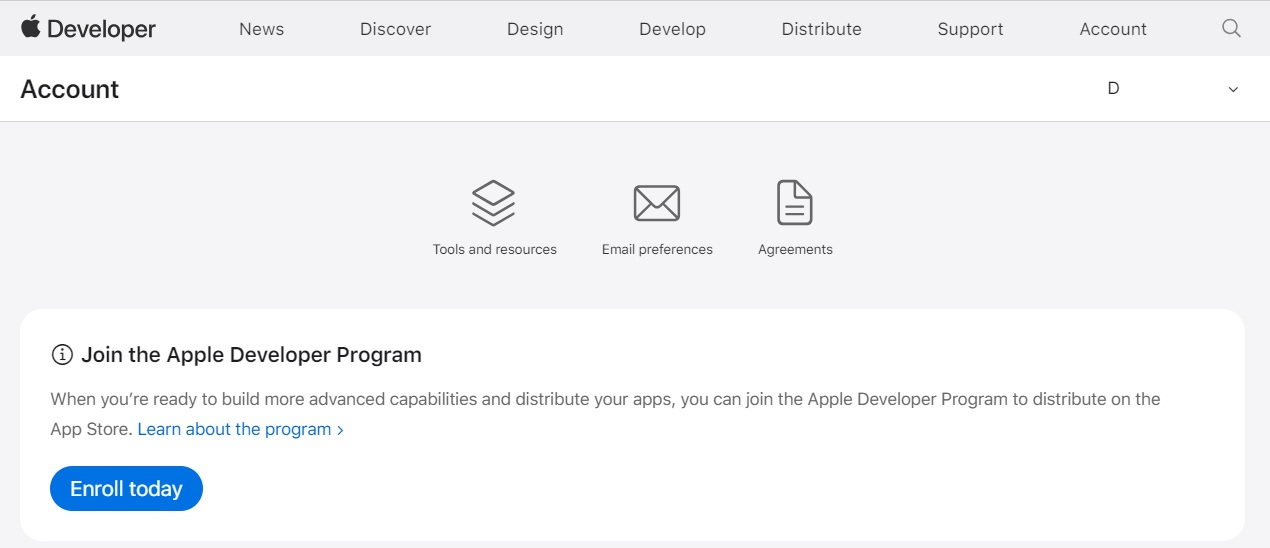Open search with the magnifier icon

[x=1231, y=28]
